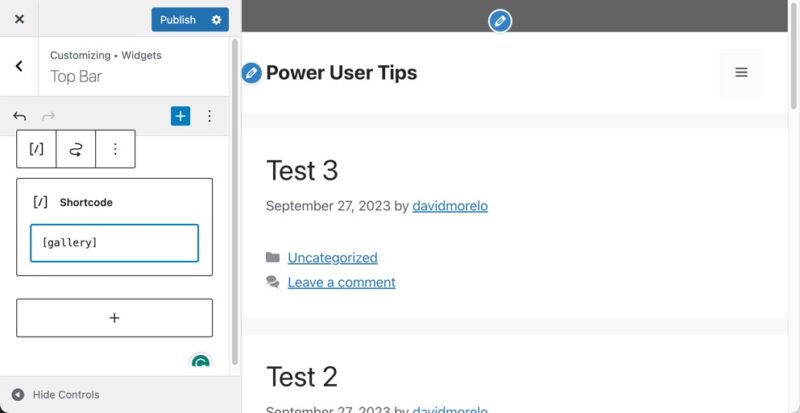
Task: Click the preview page scrollbar
Action: pyautogui.click(x=793, y=54)
